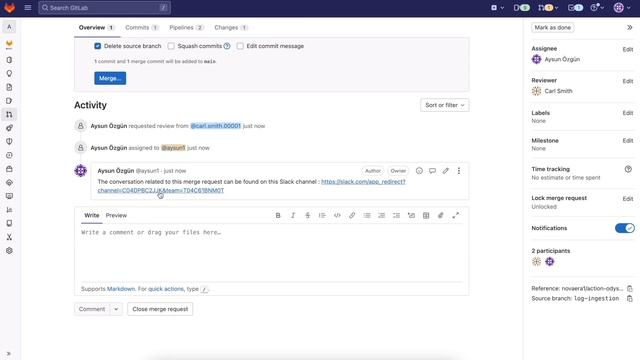Insert a collapsible section
Screen dimensions: 640x360
(411, 216)
